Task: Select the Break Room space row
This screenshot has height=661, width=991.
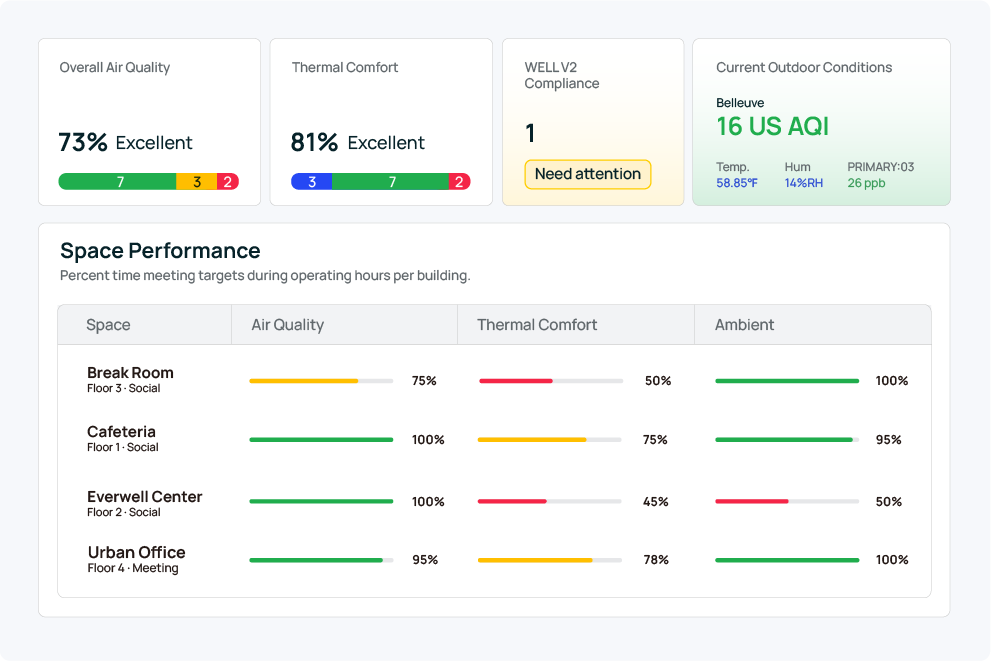Action: (x=130, y=373)
